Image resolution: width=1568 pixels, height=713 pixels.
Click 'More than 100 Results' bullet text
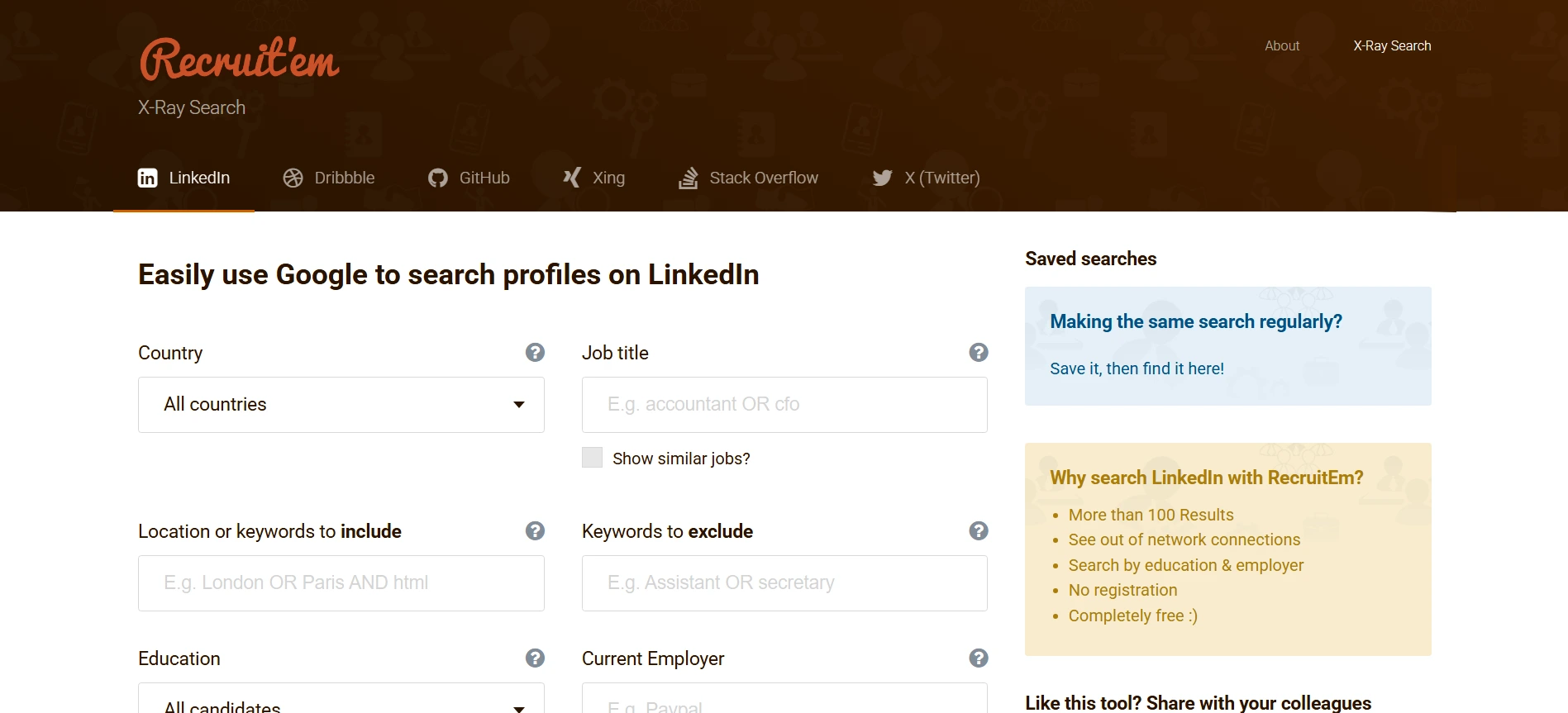(x=1151, y=515)
